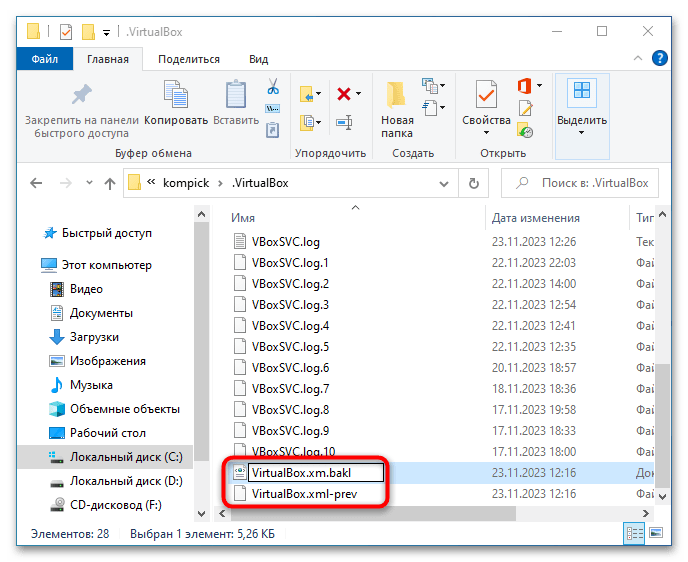This screenshot has width=688, height=562.
Task: Open the Delete dropdown arrow
Action: tap(358, 93)
